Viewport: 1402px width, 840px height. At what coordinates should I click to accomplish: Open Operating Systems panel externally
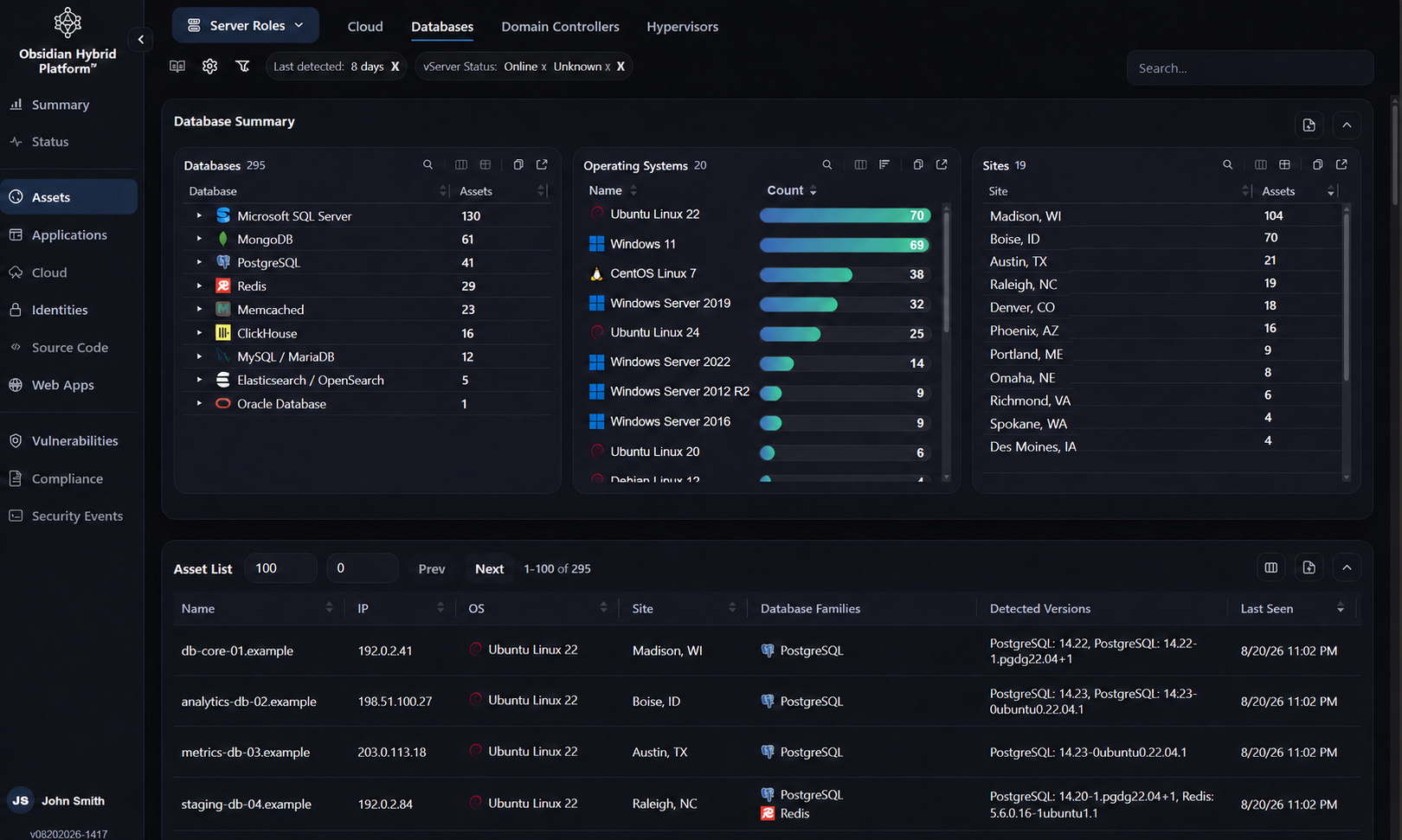coord(942,164)
